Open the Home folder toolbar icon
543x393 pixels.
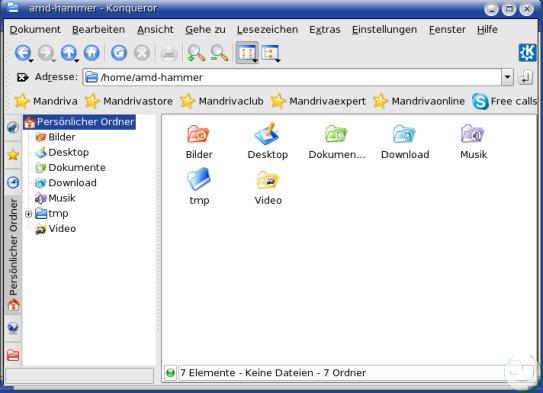point(91,53)
